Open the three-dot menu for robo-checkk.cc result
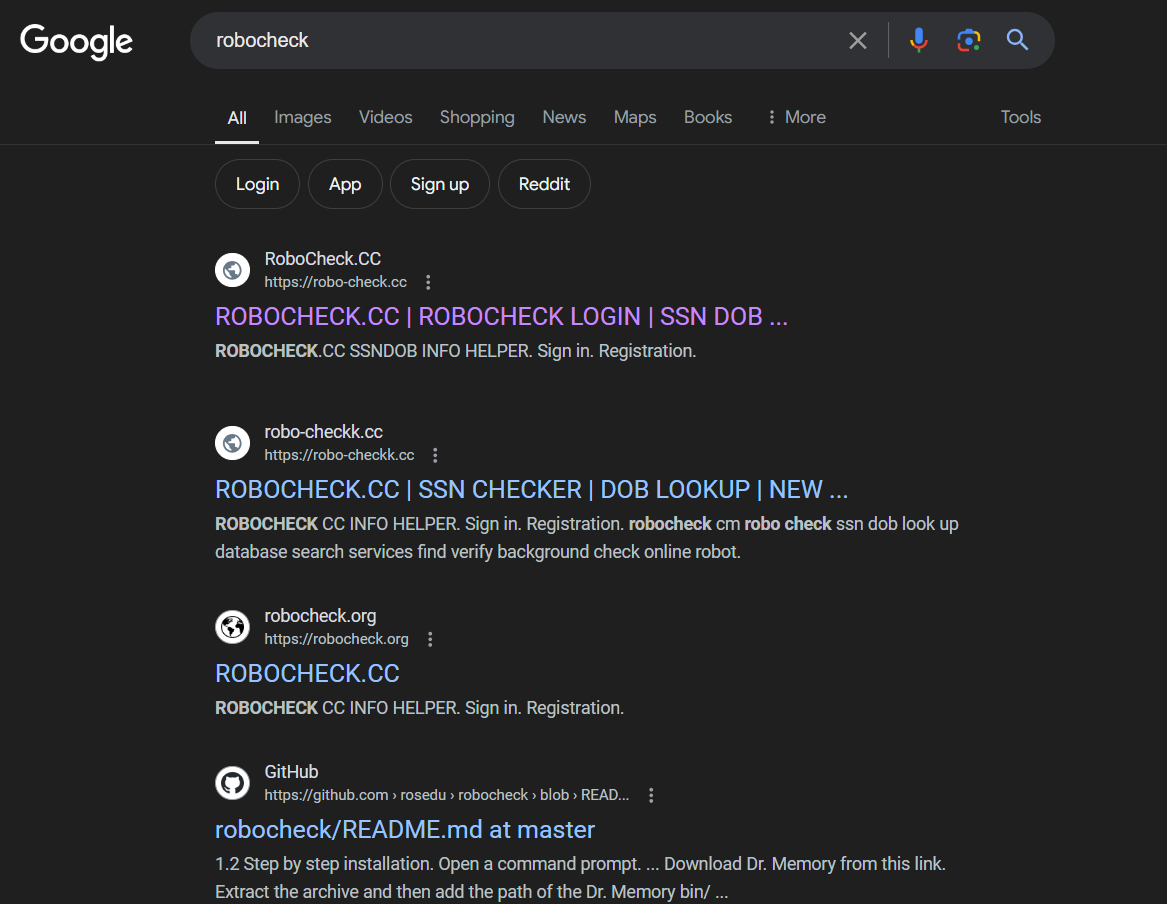1167x904 pixels. tap(435, 455)
